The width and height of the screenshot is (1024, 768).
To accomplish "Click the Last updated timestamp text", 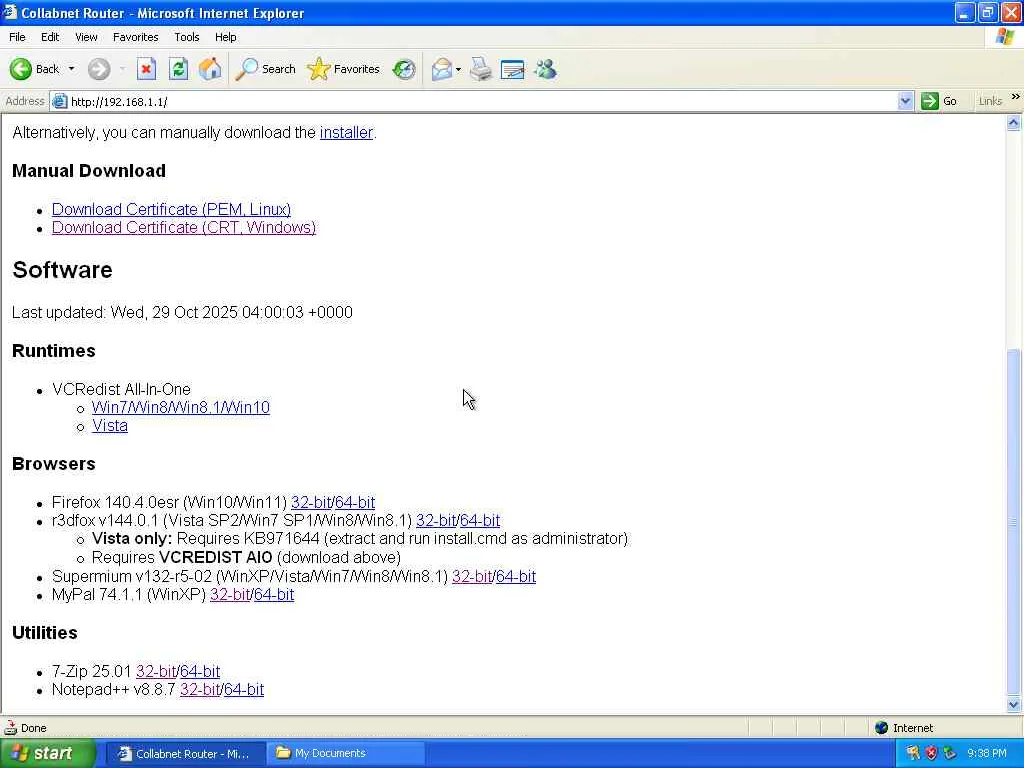I will (x=182, y=312).
